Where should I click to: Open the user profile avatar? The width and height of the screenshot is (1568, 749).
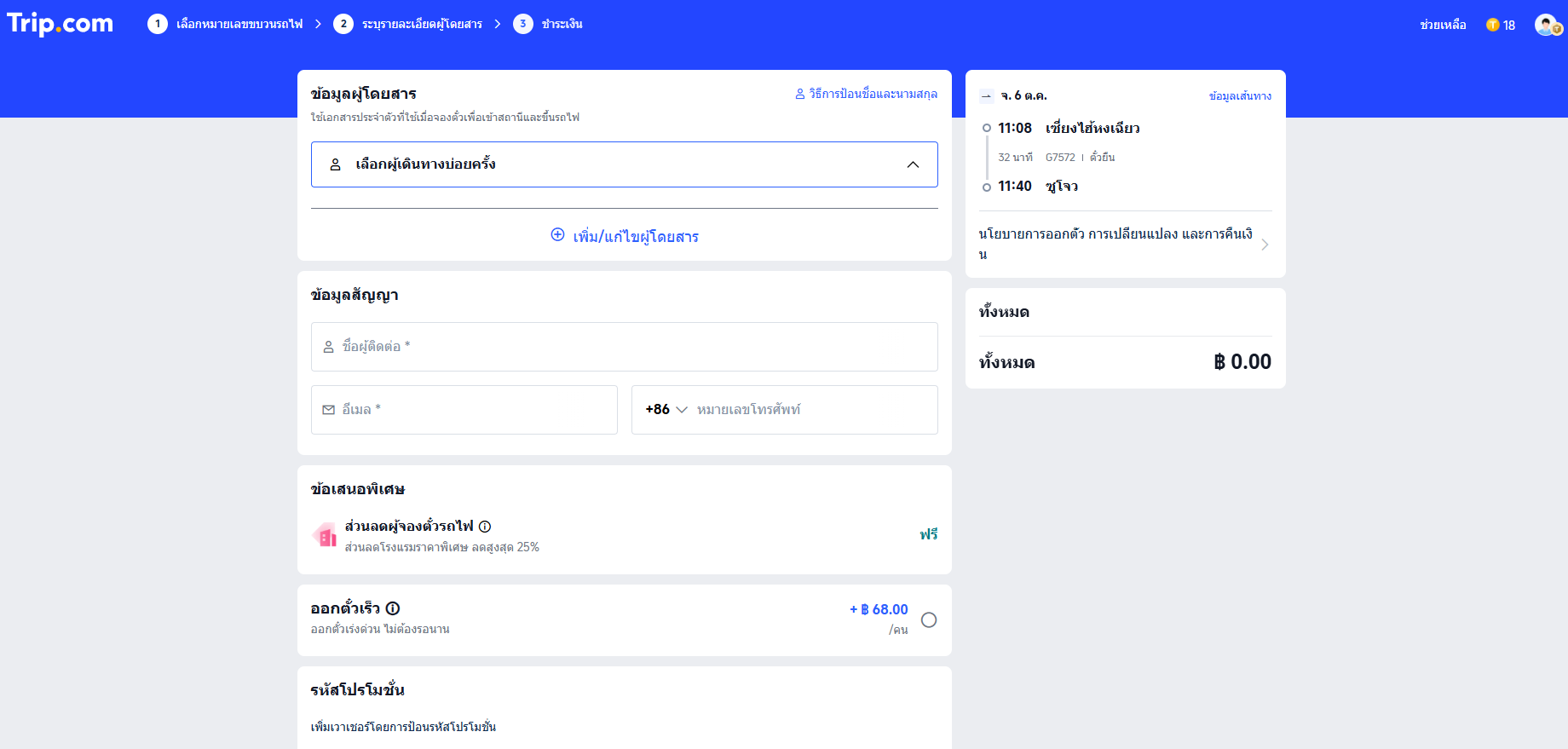[1547, 25]
